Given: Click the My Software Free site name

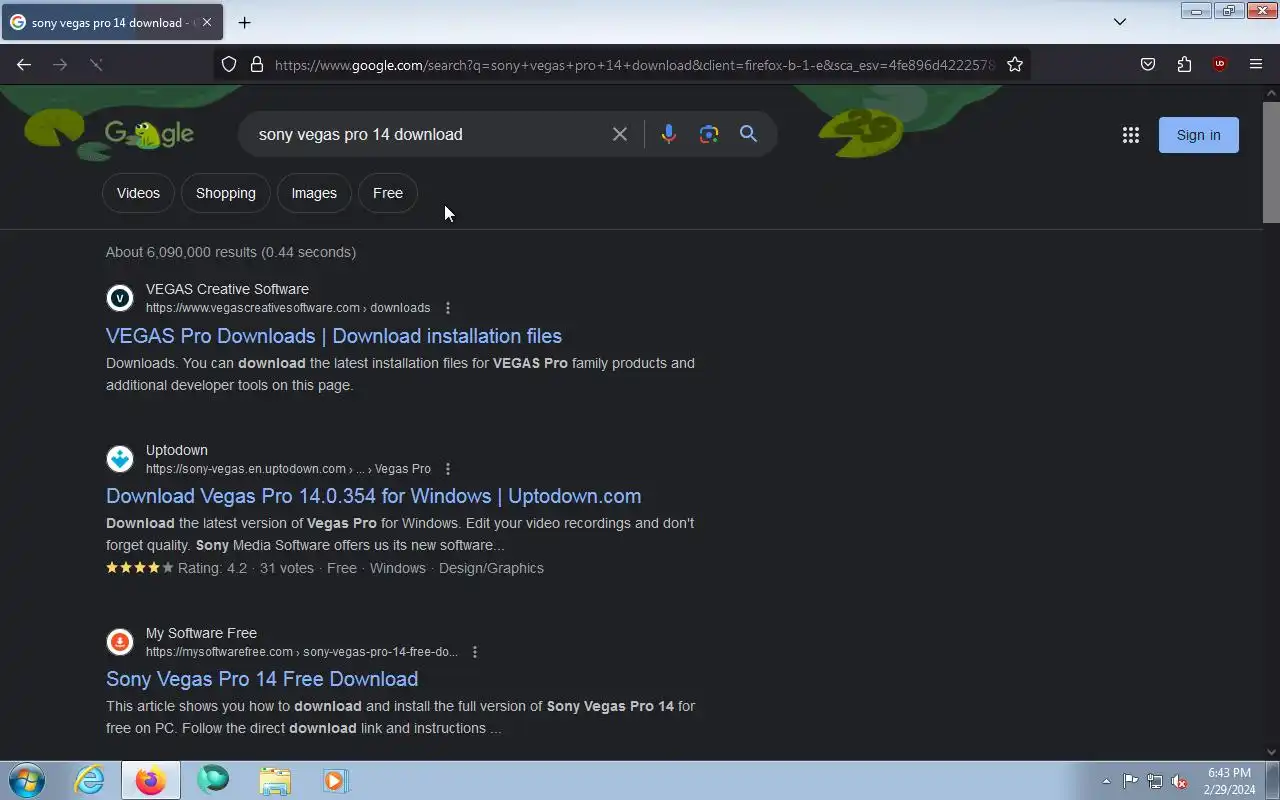Looking at the screenshot, I should [201, 633].
